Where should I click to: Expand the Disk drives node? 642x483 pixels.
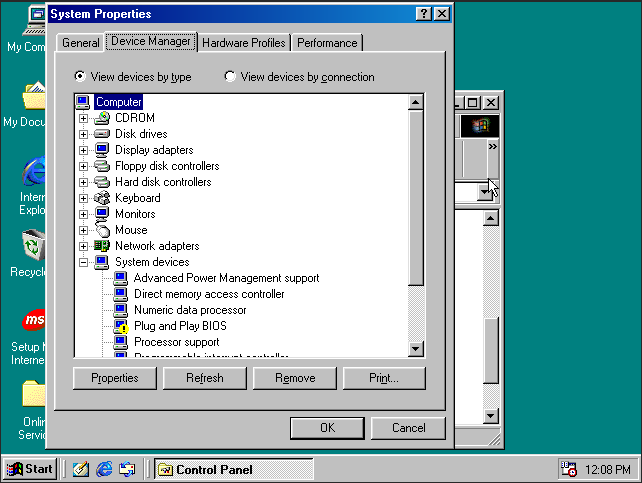coord(84,134)
